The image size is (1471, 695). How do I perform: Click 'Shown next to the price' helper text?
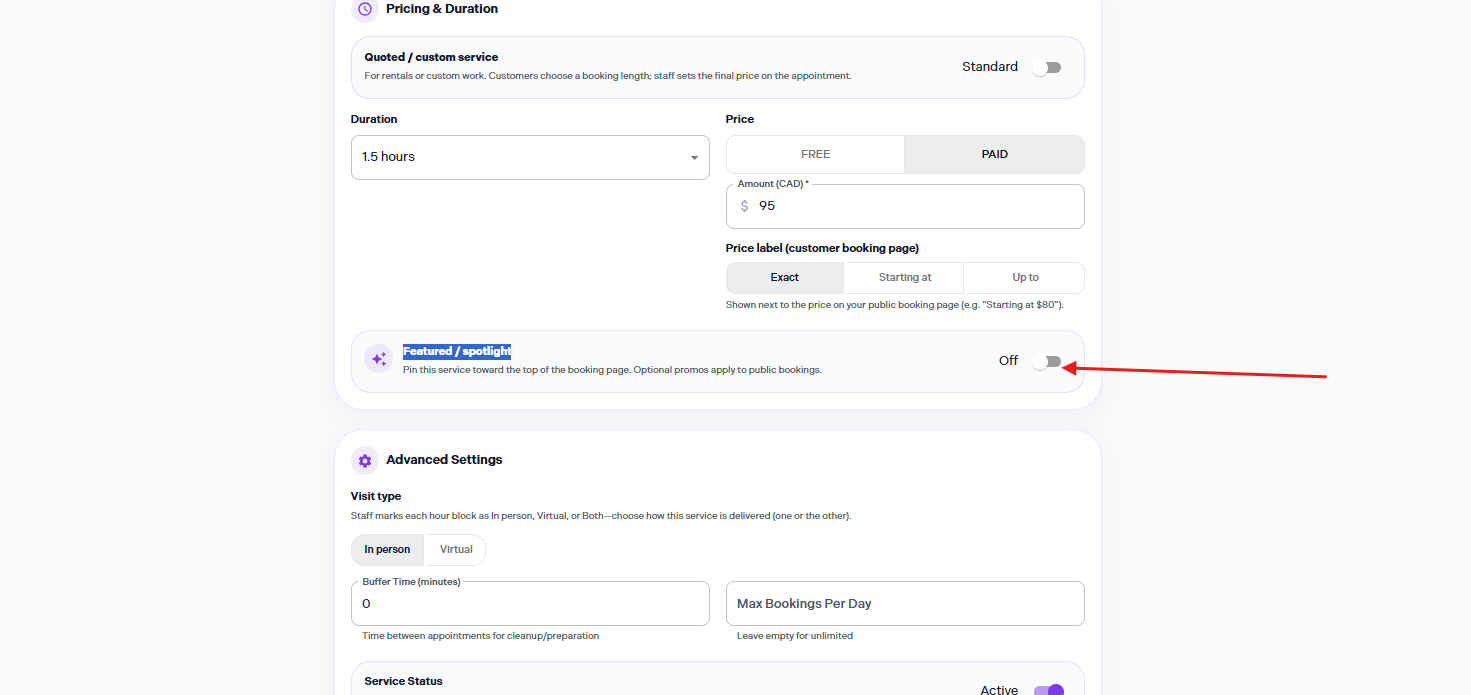coord(894,305)
